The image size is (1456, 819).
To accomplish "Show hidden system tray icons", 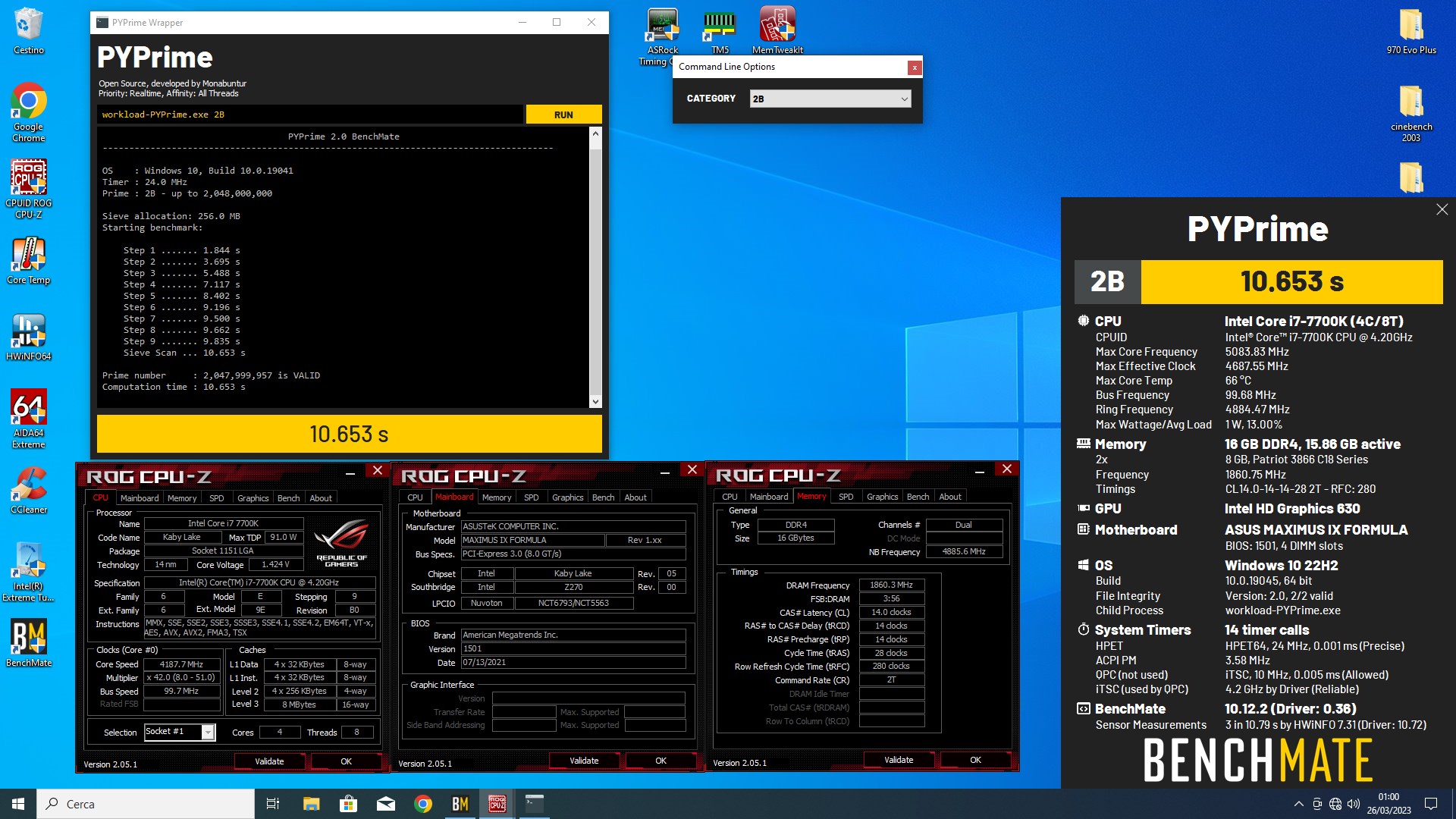I will pyautogui.click(x=1298, y=804).
